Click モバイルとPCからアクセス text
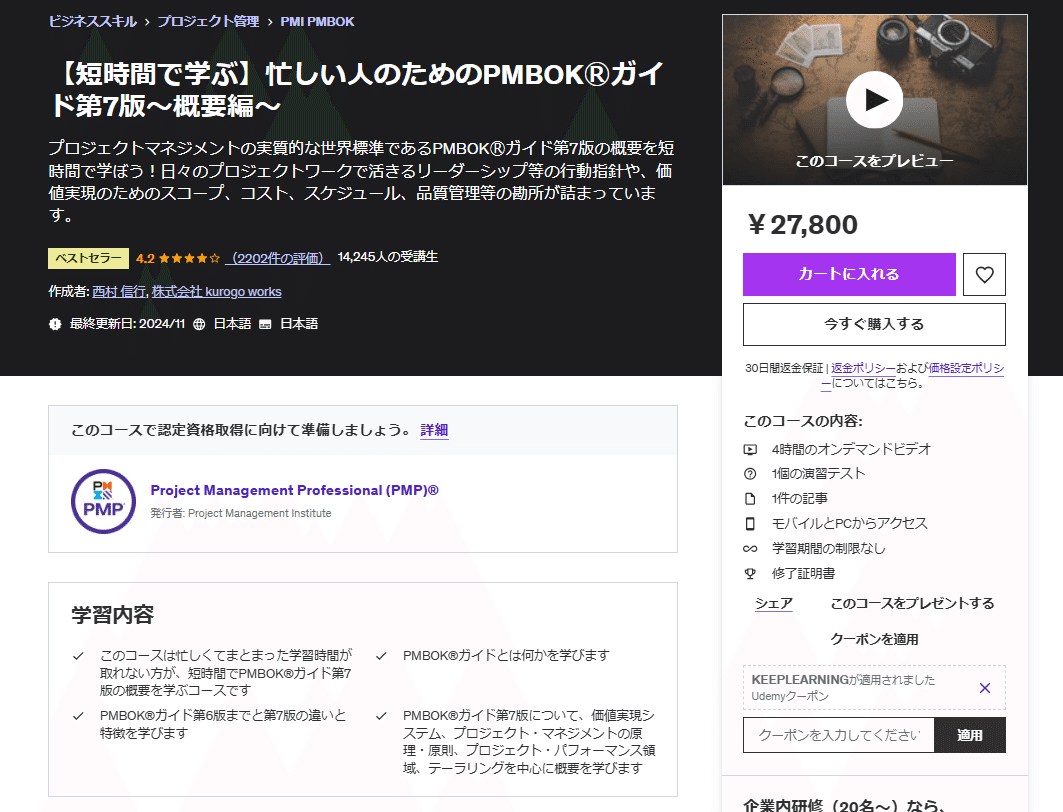The image size is (1063, 812). tap(849, 524)
